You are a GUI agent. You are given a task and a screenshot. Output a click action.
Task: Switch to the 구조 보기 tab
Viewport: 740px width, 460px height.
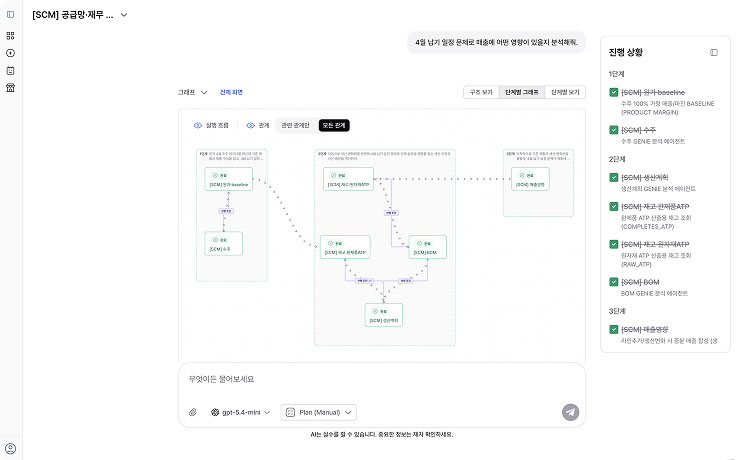pyautogui.click(x=481, y=92)
